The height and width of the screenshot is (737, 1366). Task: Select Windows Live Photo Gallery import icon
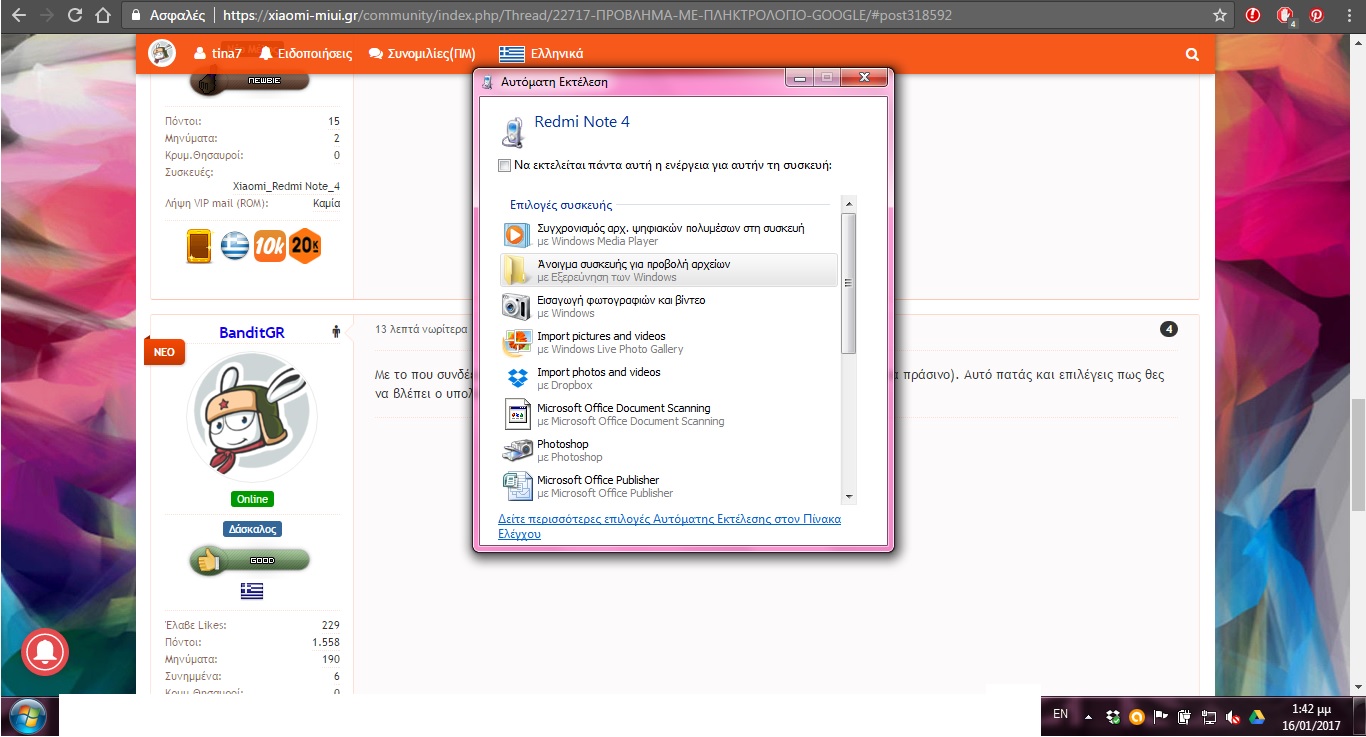(x=516, y=343)
